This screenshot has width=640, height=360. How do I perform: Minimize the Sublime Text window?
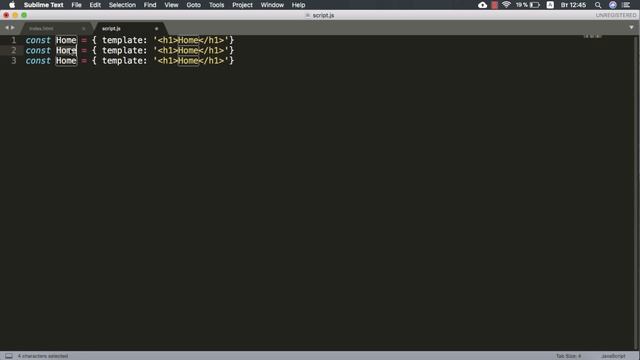click(15, 15)
